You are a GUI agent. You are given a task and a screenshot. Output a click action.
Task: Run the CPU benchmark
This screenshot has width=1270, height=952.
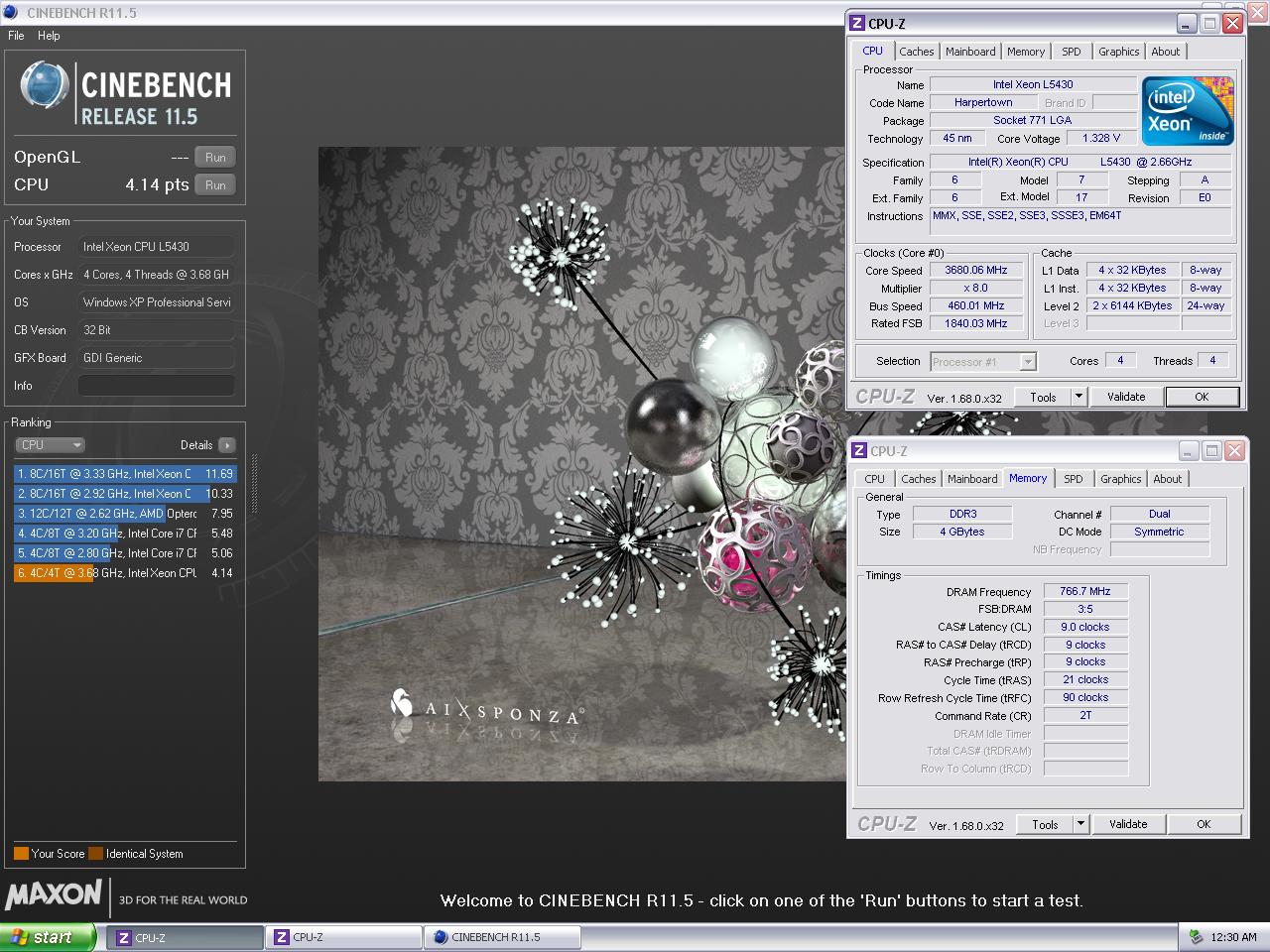coord(215,185)
